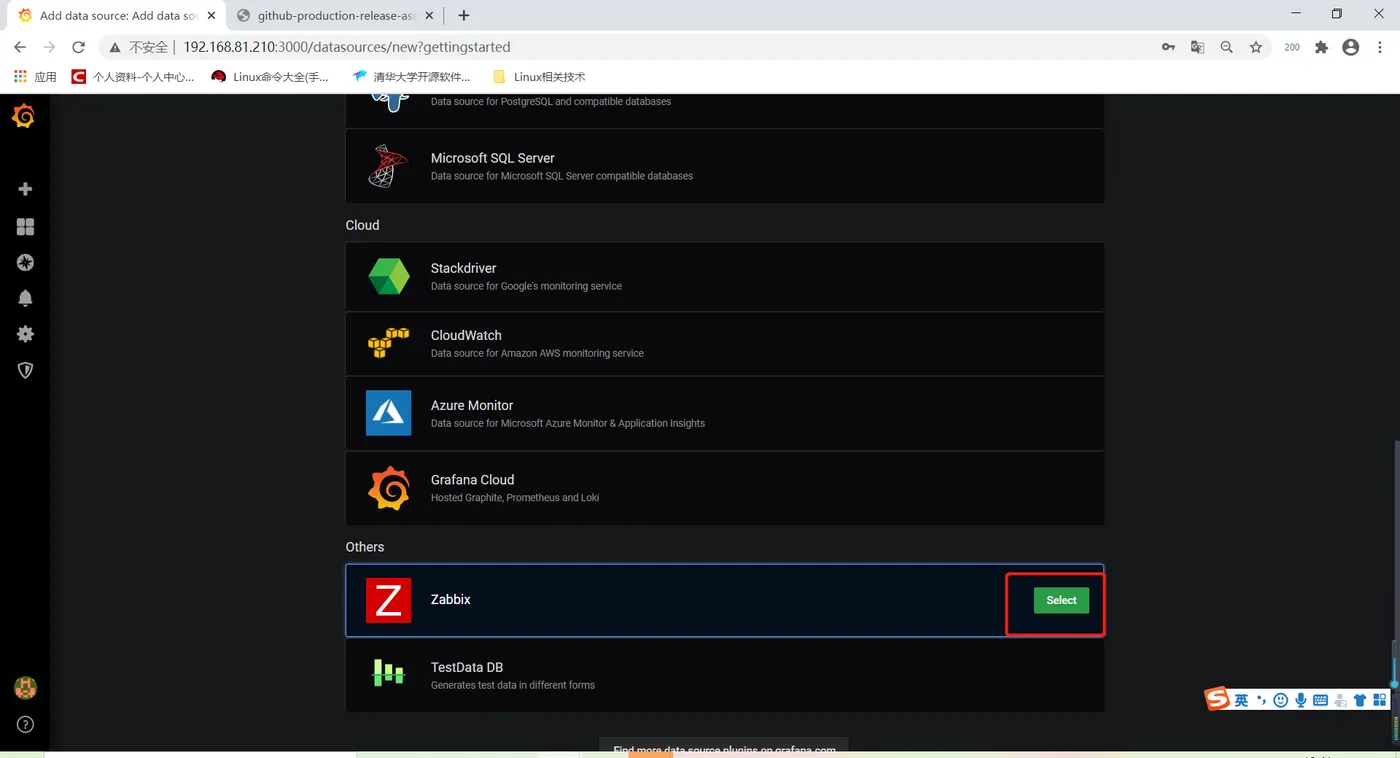Viewport: 1400px width, 758px height.
Task: Open the Create plus menu in sidebar
Action: (25, 189)
